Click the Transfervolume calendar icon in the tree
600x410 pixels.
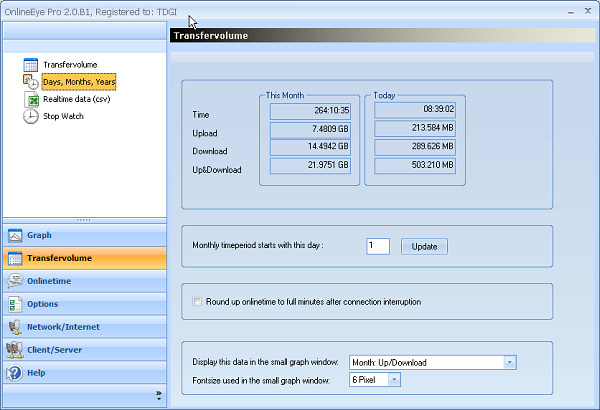click(x=31, y=65)
